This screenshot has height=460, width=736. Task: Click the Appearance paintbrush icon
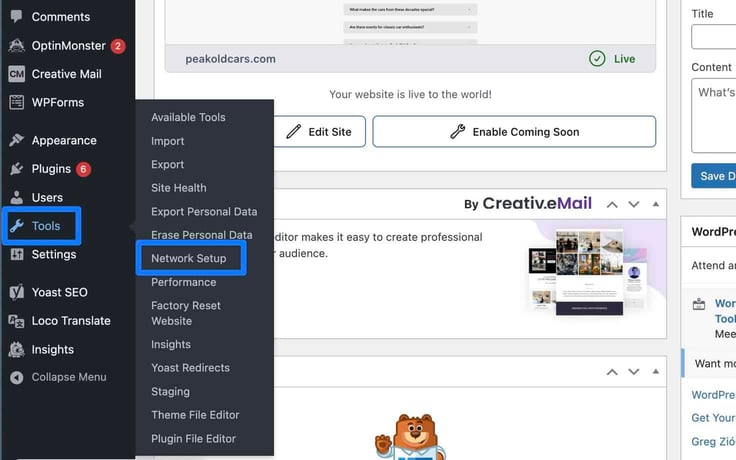16,140
